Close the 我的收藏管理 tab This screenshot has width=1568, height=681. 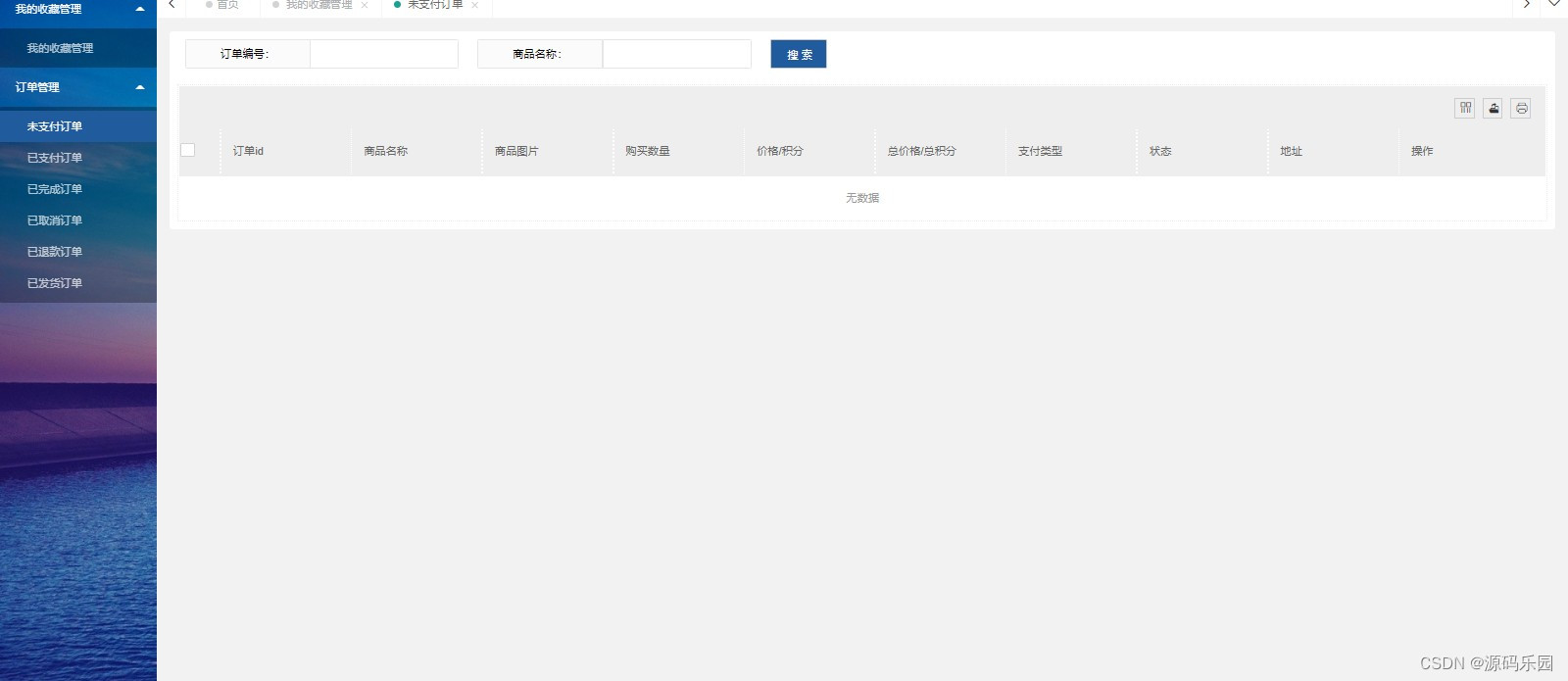[365, 5]
